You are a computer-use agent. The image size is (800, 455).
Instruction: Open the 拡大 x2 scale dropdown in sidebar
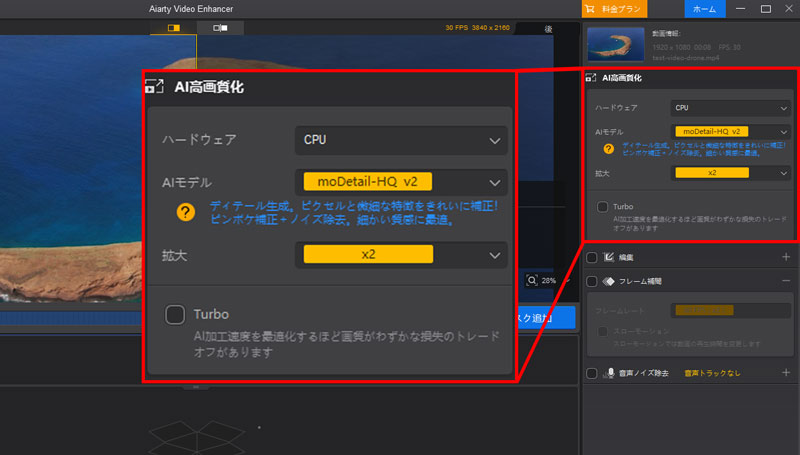tap(730, 173)
